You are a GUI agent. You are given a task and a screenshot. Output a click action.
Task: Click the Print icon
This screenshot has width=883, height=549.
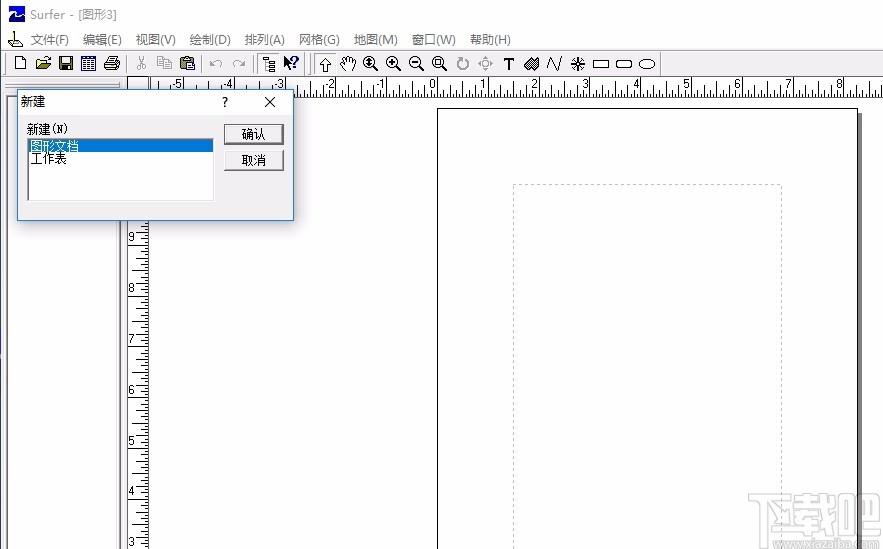tap(112, 63)
